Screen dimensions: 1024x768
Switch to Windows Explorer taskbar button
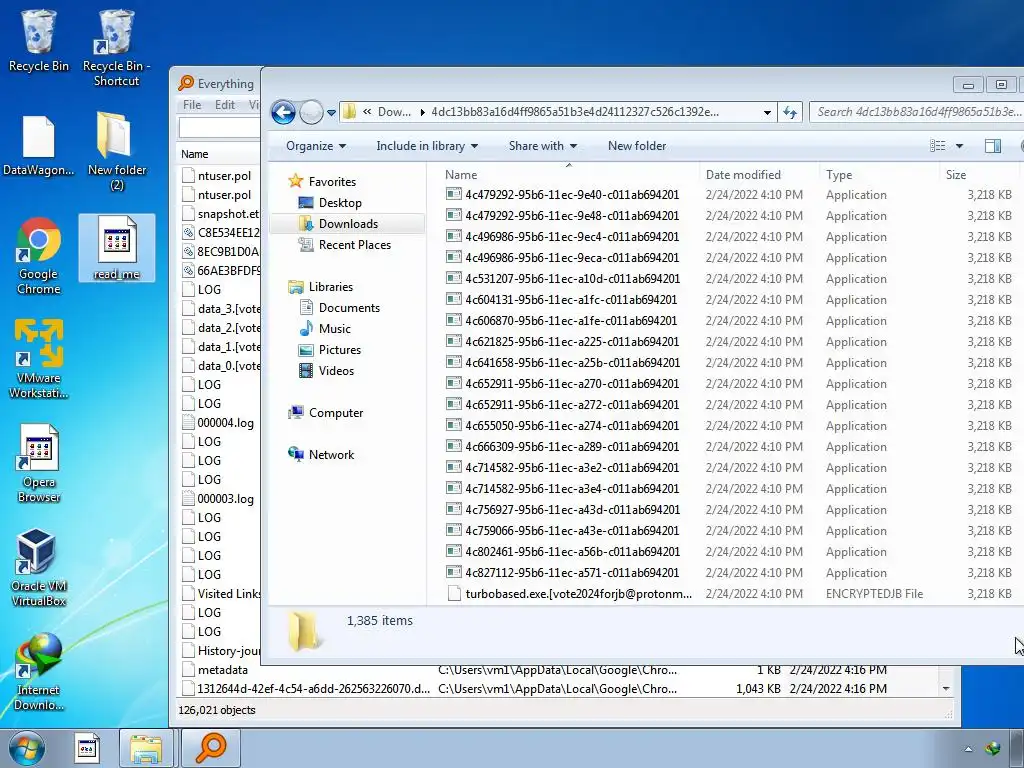(x=146, y=748)
